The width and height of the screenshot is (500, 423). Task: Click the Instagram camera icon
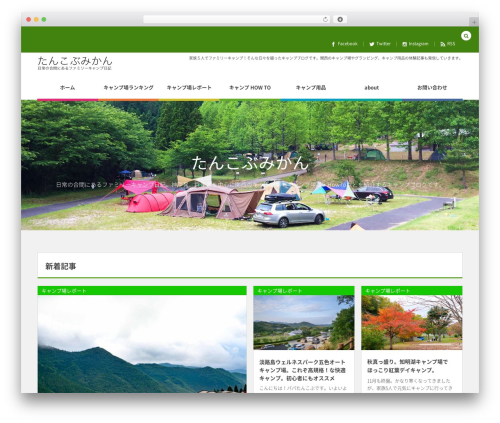tap(404, 44)
